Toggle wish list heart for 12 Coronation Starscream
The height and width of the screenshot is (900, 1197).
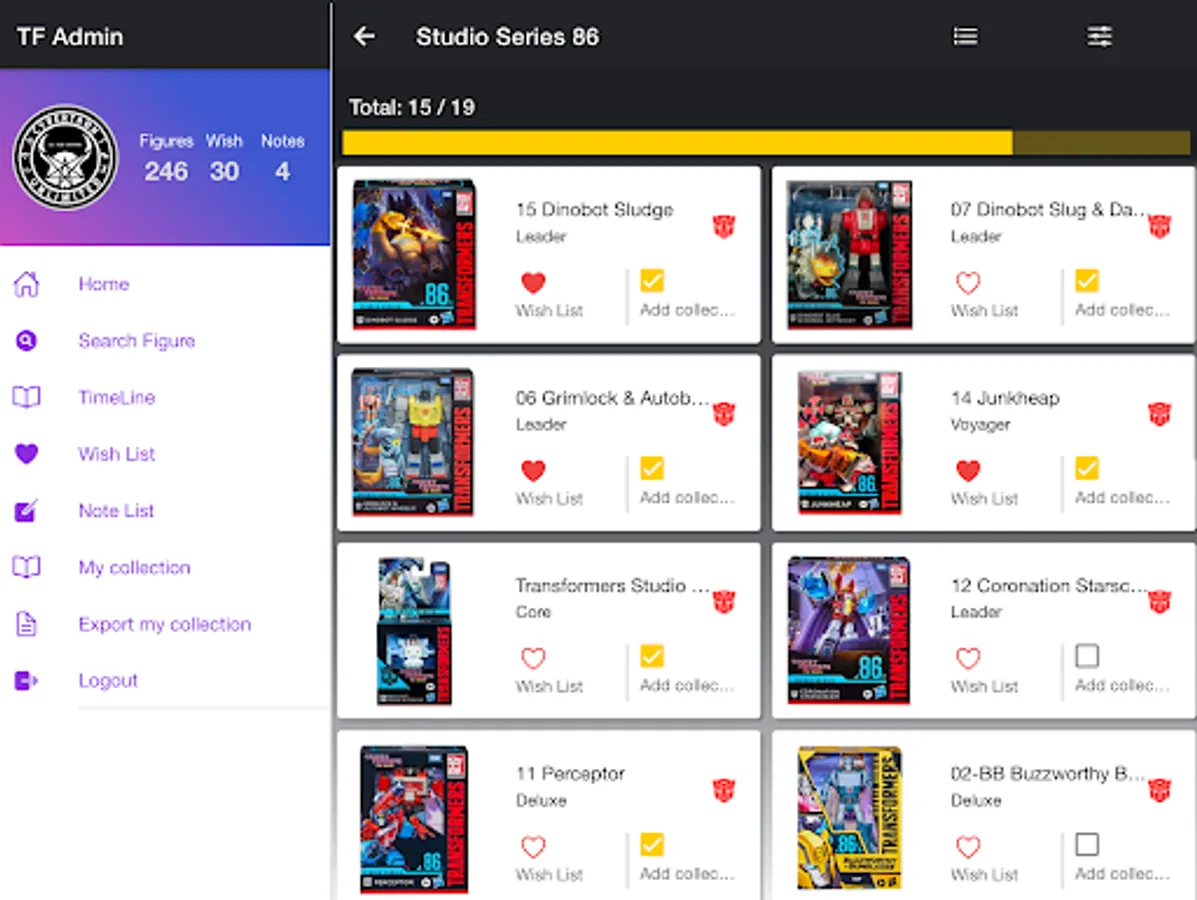(968, 658)
